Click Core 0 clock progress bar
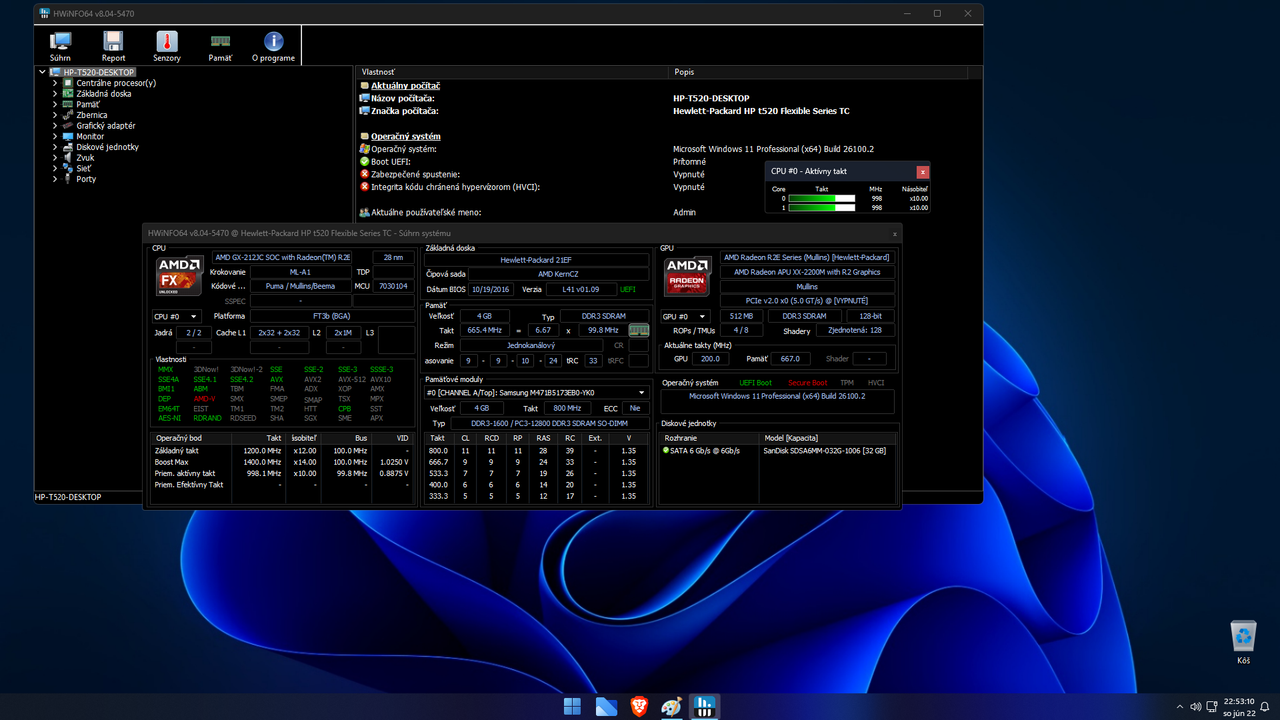This screenshot has height=720, width=1280. (822, 199)
